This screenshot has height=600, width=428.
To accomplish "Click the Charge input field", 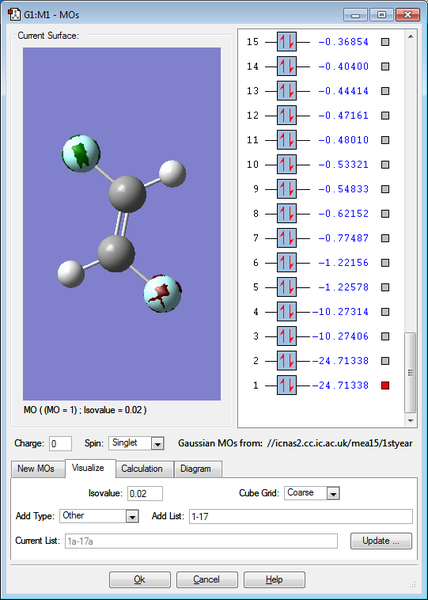I will click(x=60, y=444).
